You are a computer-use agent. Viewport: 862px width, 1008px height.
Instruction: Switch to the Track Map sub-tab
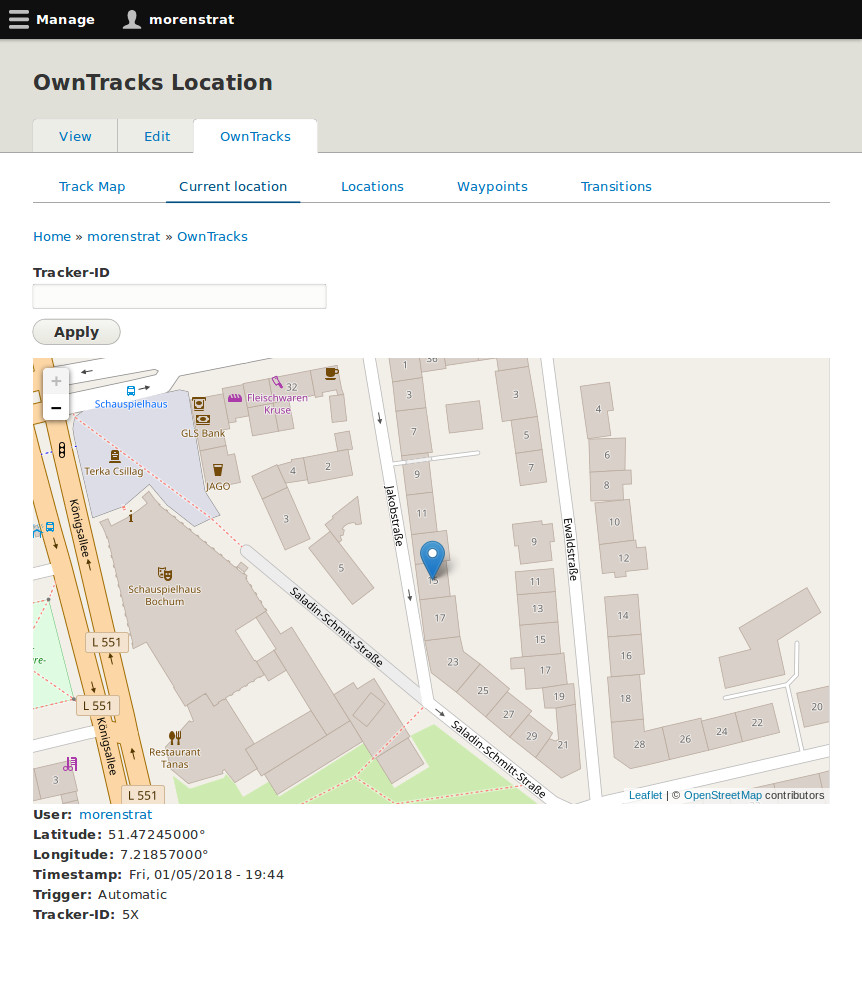point(92,186)
